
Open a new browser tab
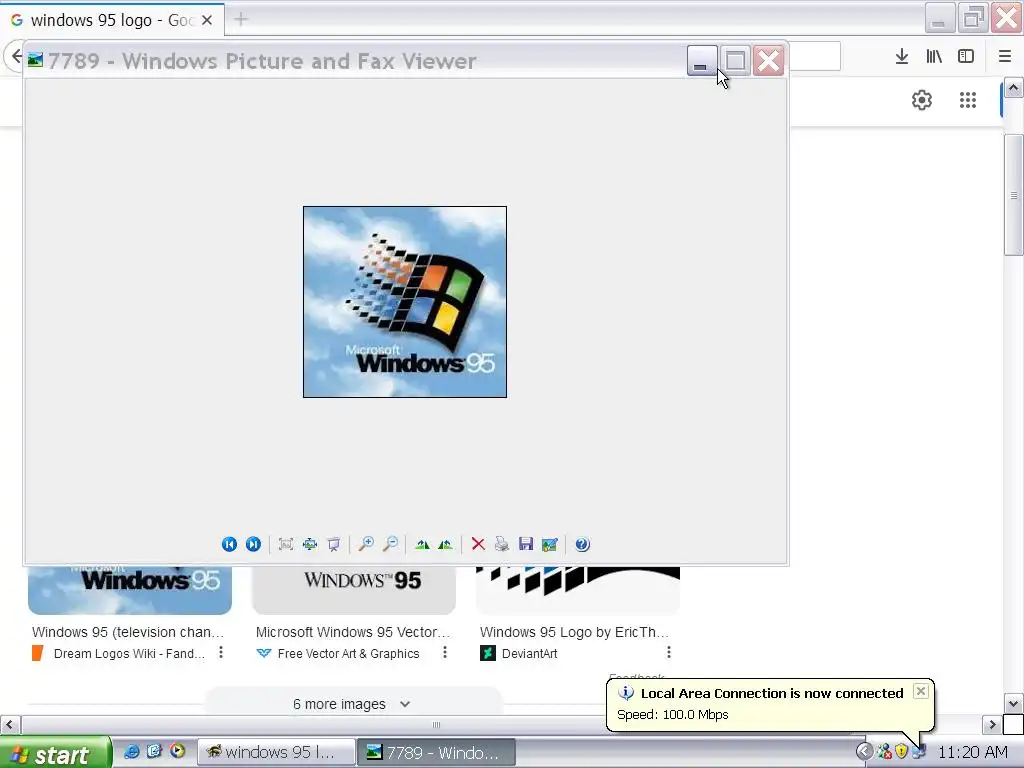point(241,20)
